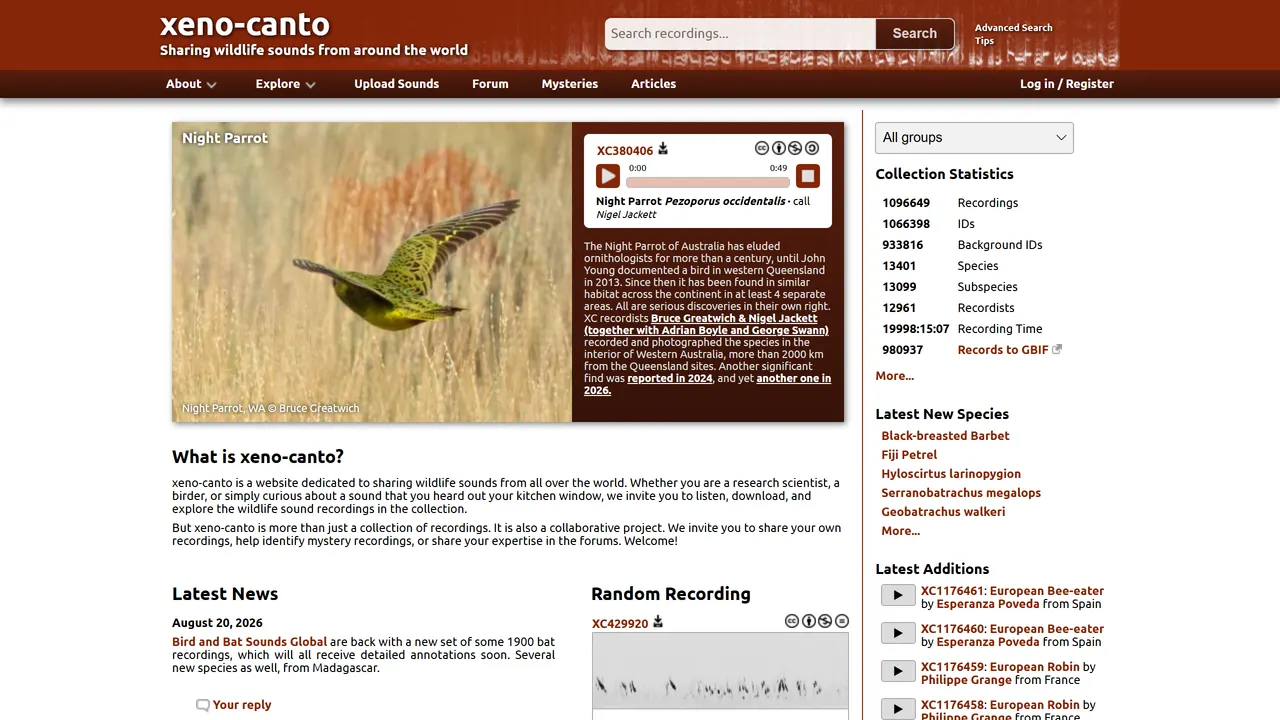
Task: Expand the Explore menu
Action: click(x=286, y=84)
